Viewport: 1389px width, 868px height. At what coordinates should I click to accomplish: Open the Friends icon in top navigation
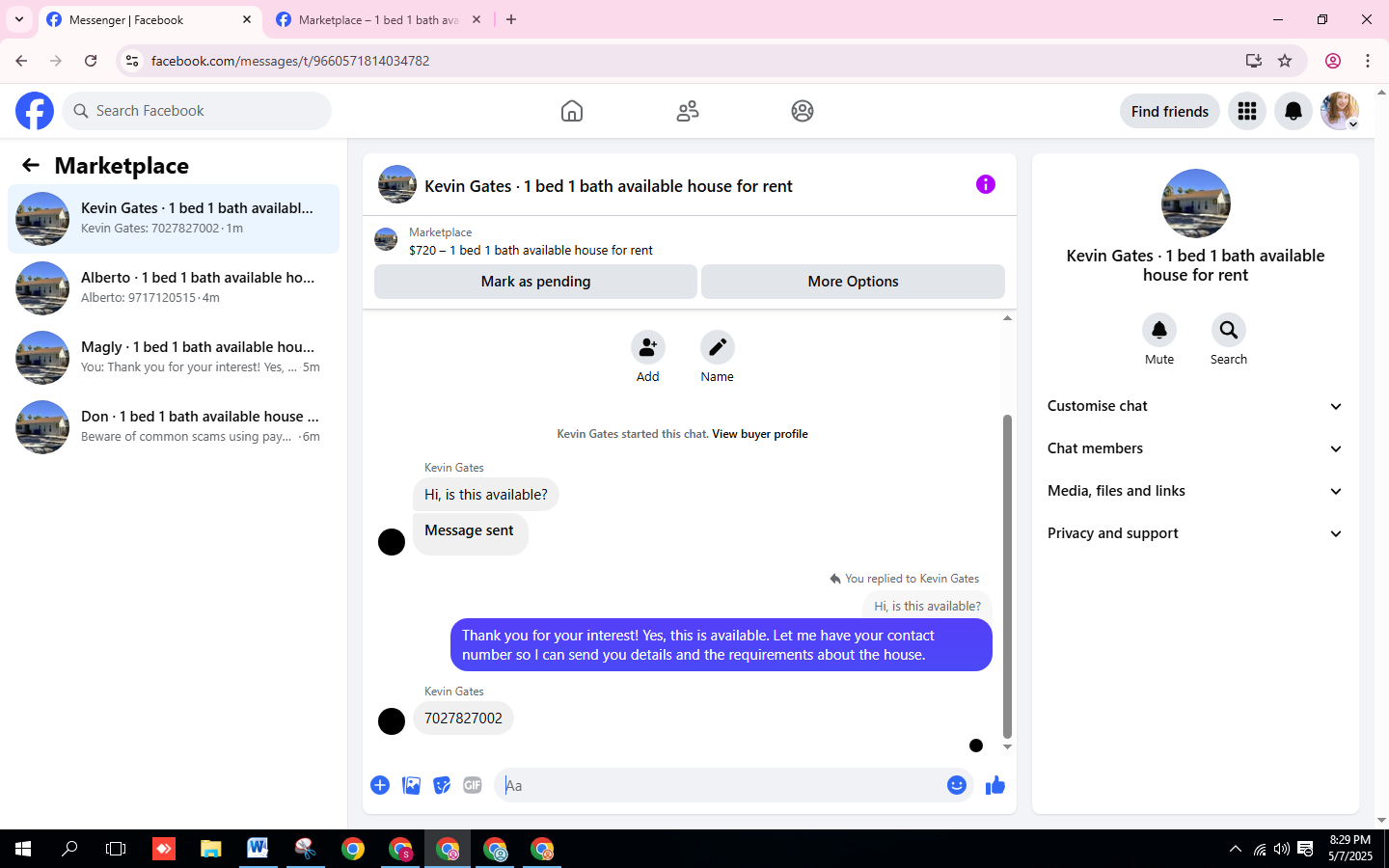coord(688,111)
